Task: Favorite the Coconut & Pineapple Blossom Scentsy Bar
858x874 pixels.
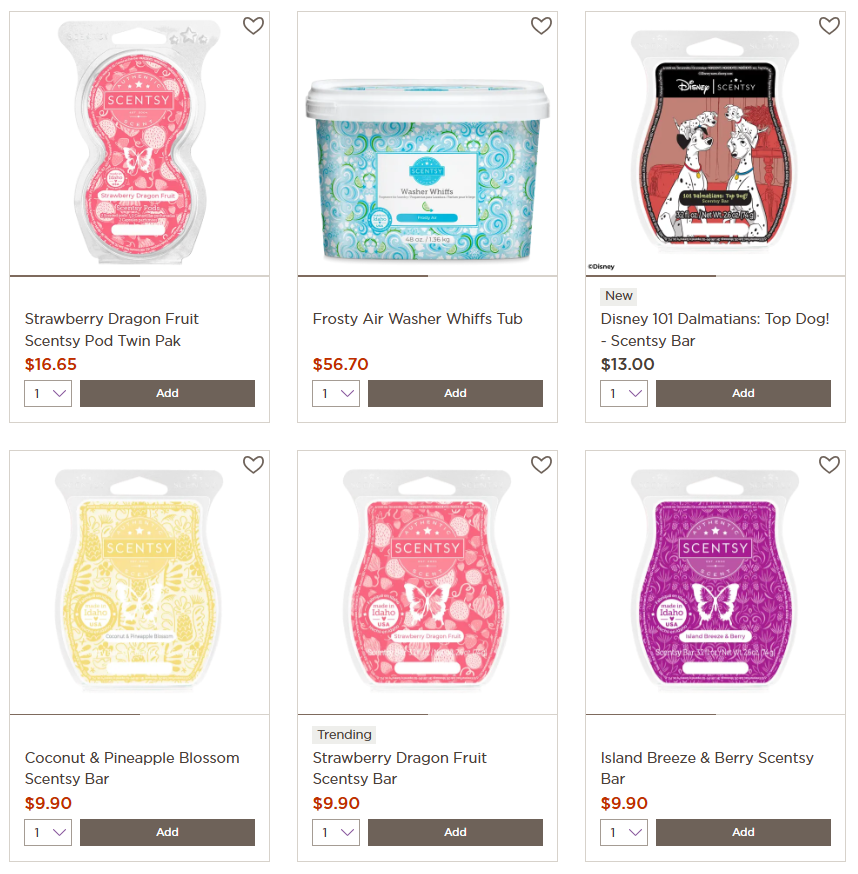Action: (x=253, y=464)
